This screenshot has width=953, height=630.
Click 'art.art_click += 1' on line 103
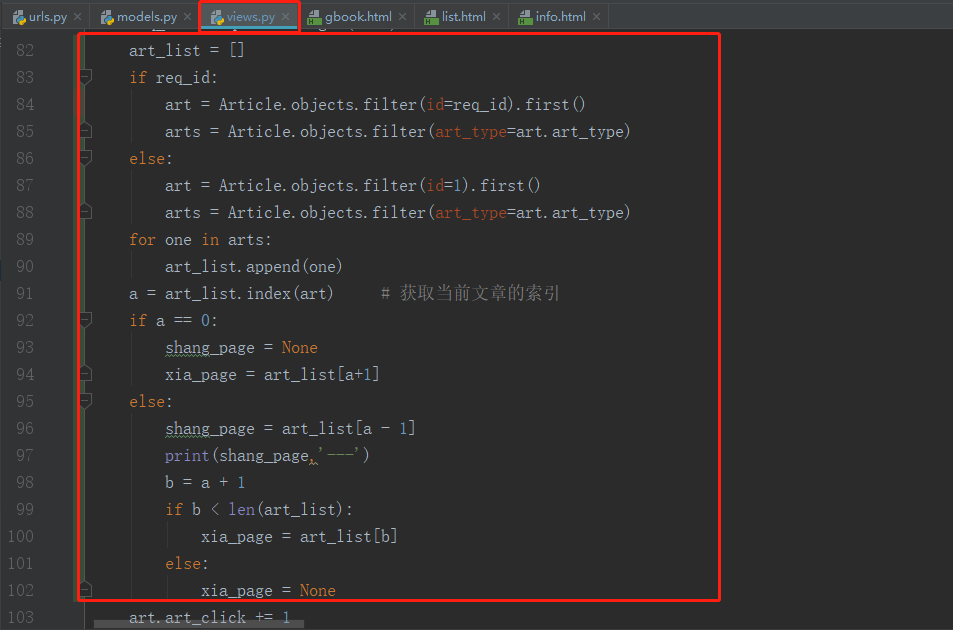pyautogui.click(x=209, y=617)
